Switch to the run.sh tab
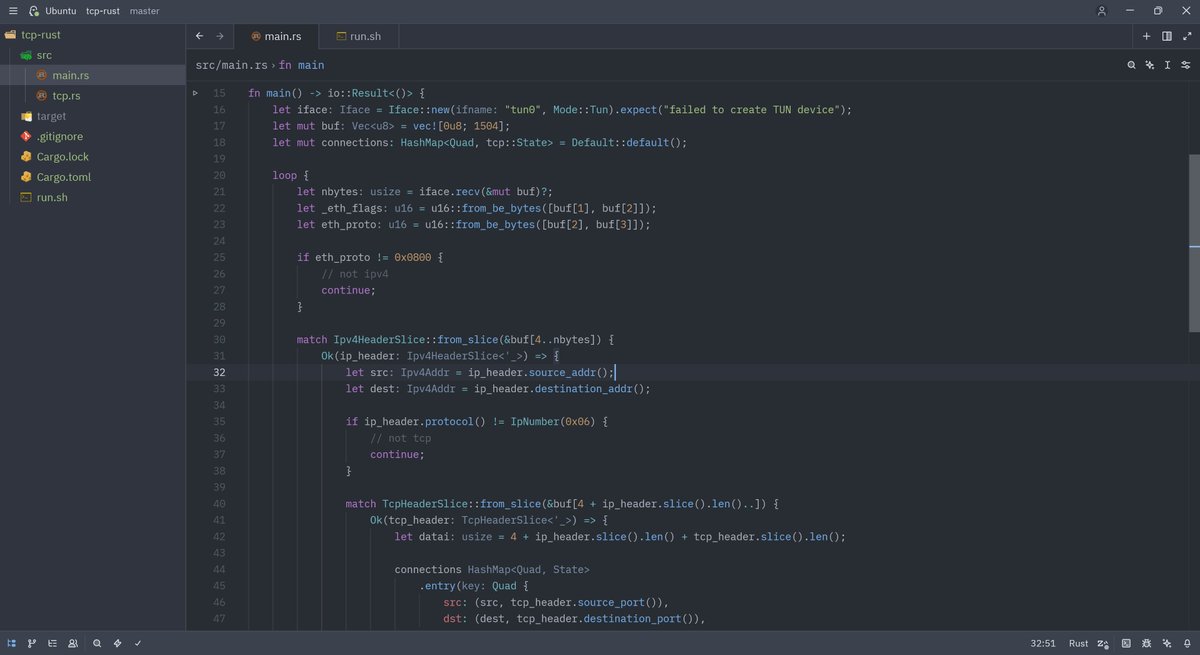 point(358,36)
